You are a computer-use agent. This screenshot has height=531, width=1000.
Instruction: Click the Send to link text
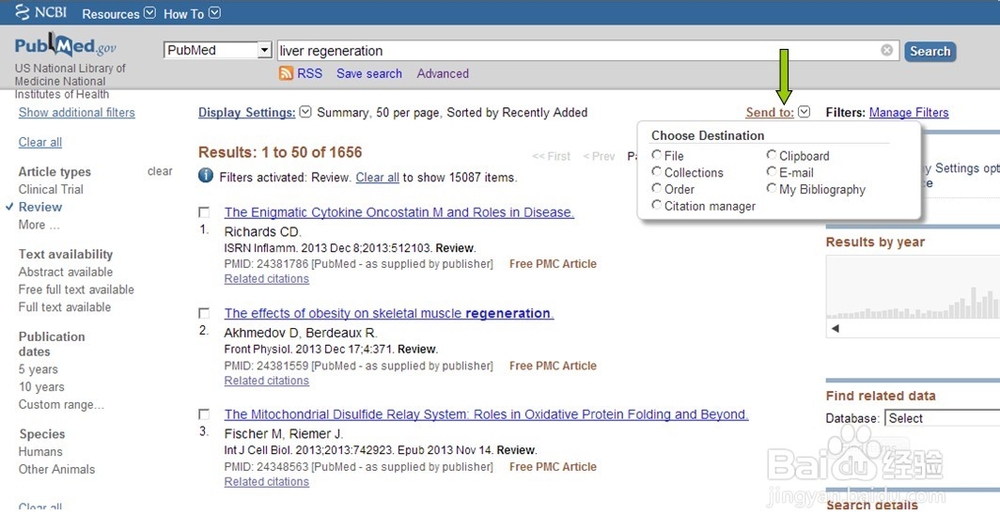click(770, 112)
